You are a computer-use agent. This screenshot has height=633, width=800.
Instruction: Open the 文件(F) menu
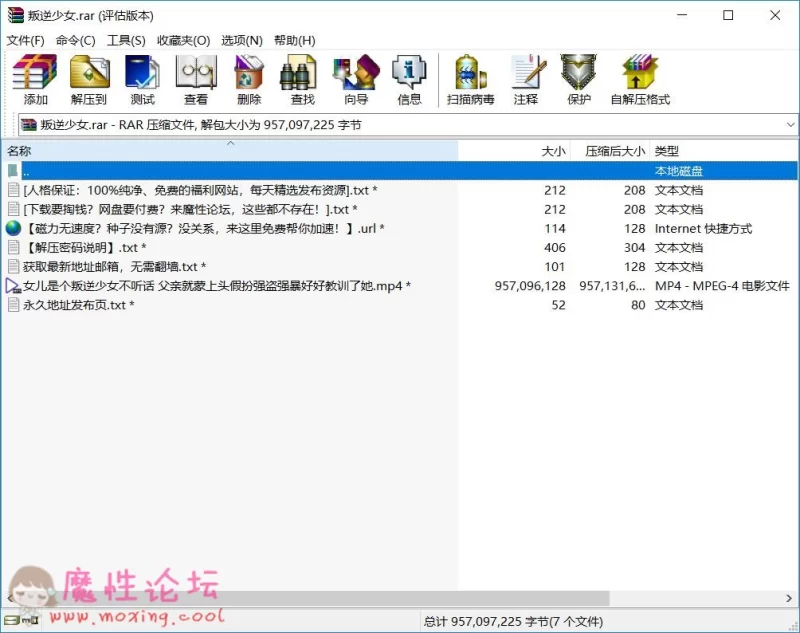26,40
